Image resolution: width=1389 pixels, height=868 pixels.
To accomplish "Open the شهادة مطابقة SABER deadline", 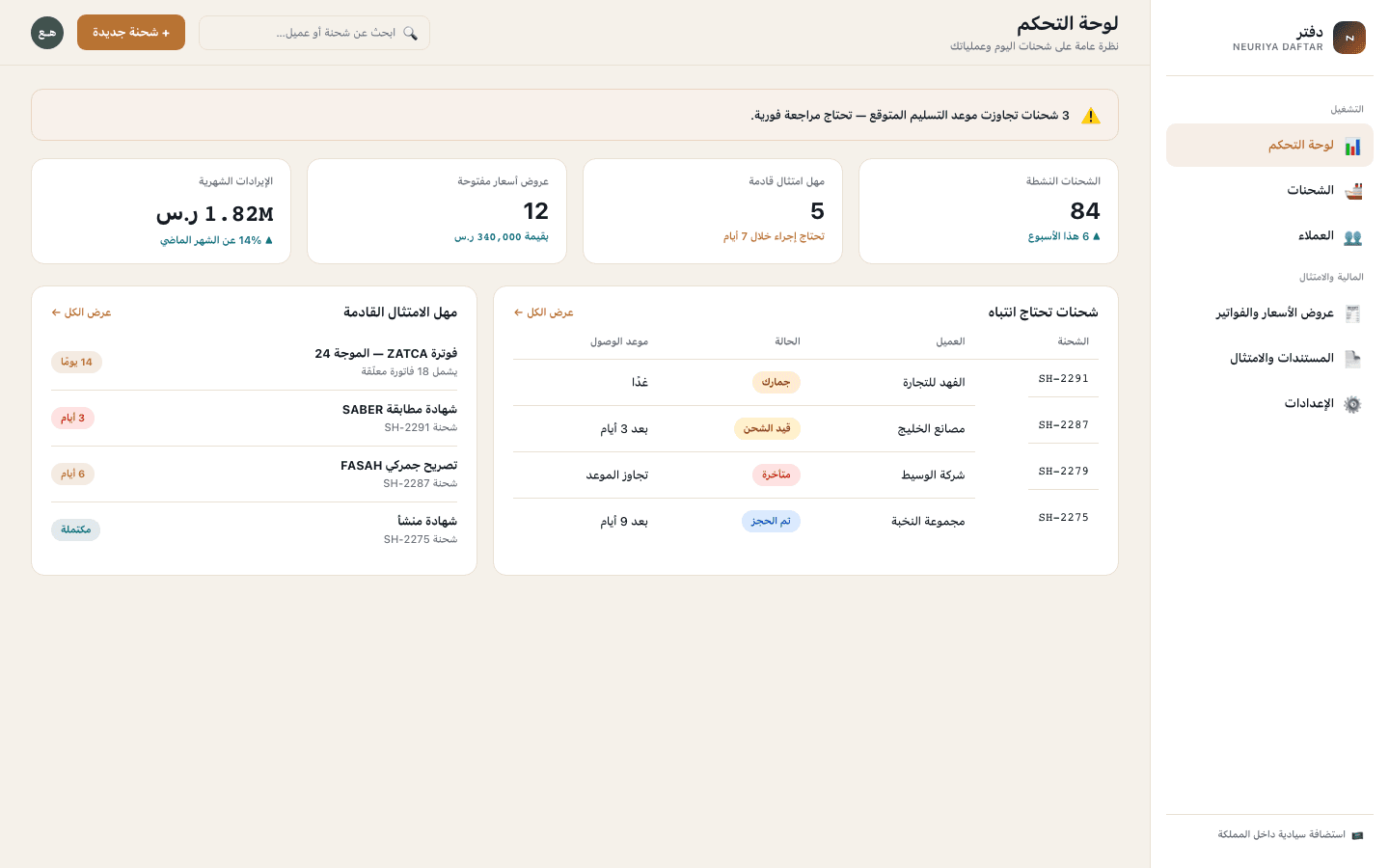I will click(255, 418).
